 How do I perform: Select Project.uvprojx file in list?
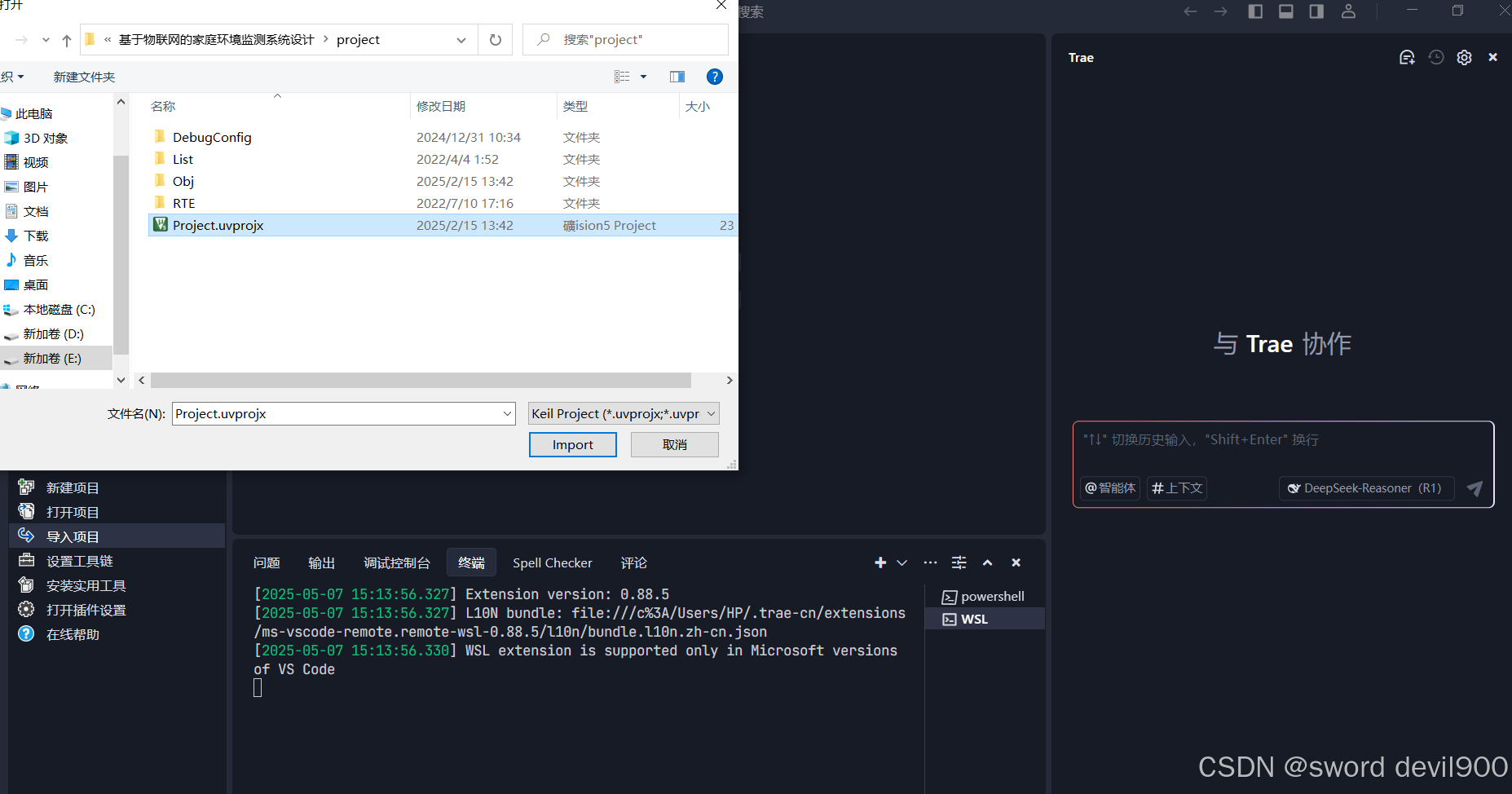(x=443, y=226)
